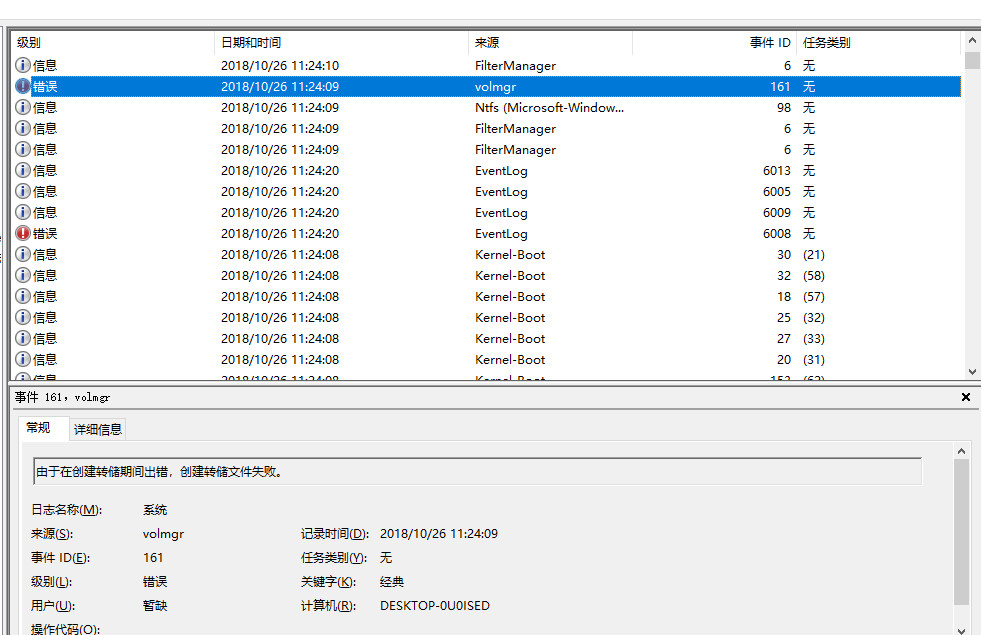Sort events by 日期和时间 column header
Viewport: 981px width, 635px height.
tap(340, 43)
